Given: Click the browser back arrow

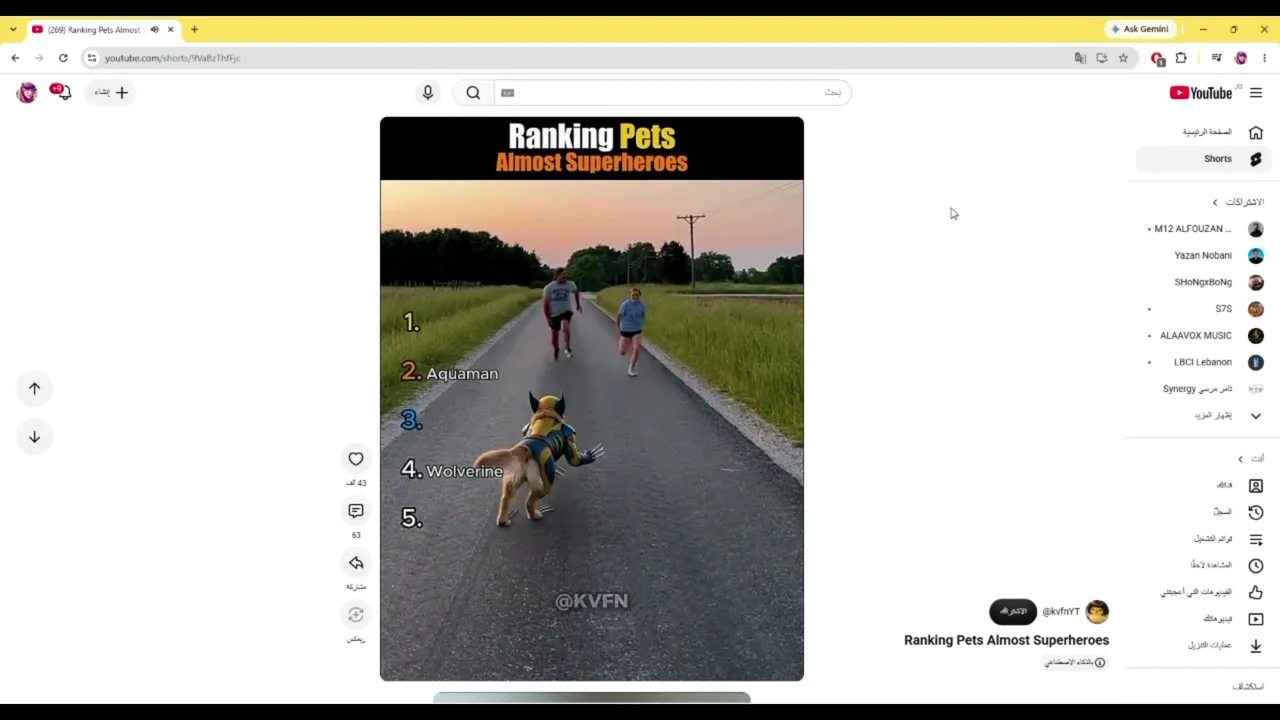Looking at the screenshot, I should pyautogui.click(x=15, y=58).
